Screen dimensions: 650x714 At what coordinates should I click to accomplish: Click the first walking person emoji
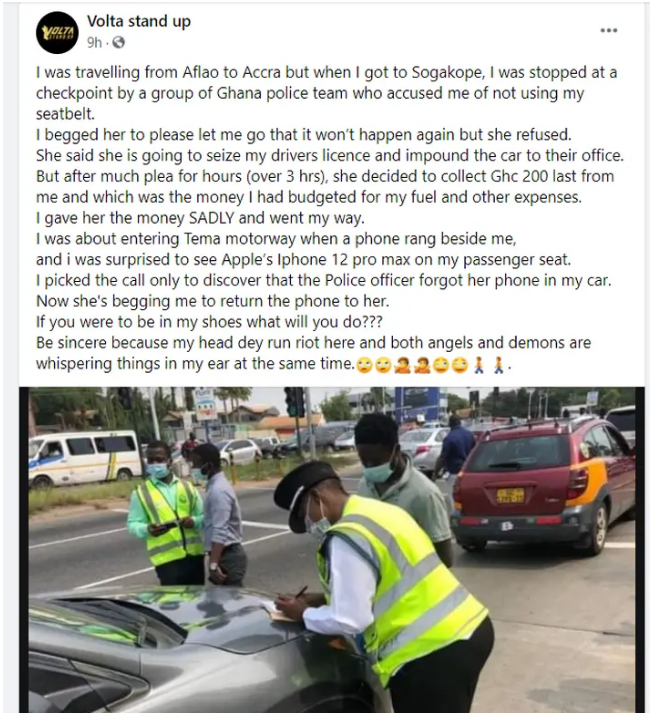pos(479,365)
